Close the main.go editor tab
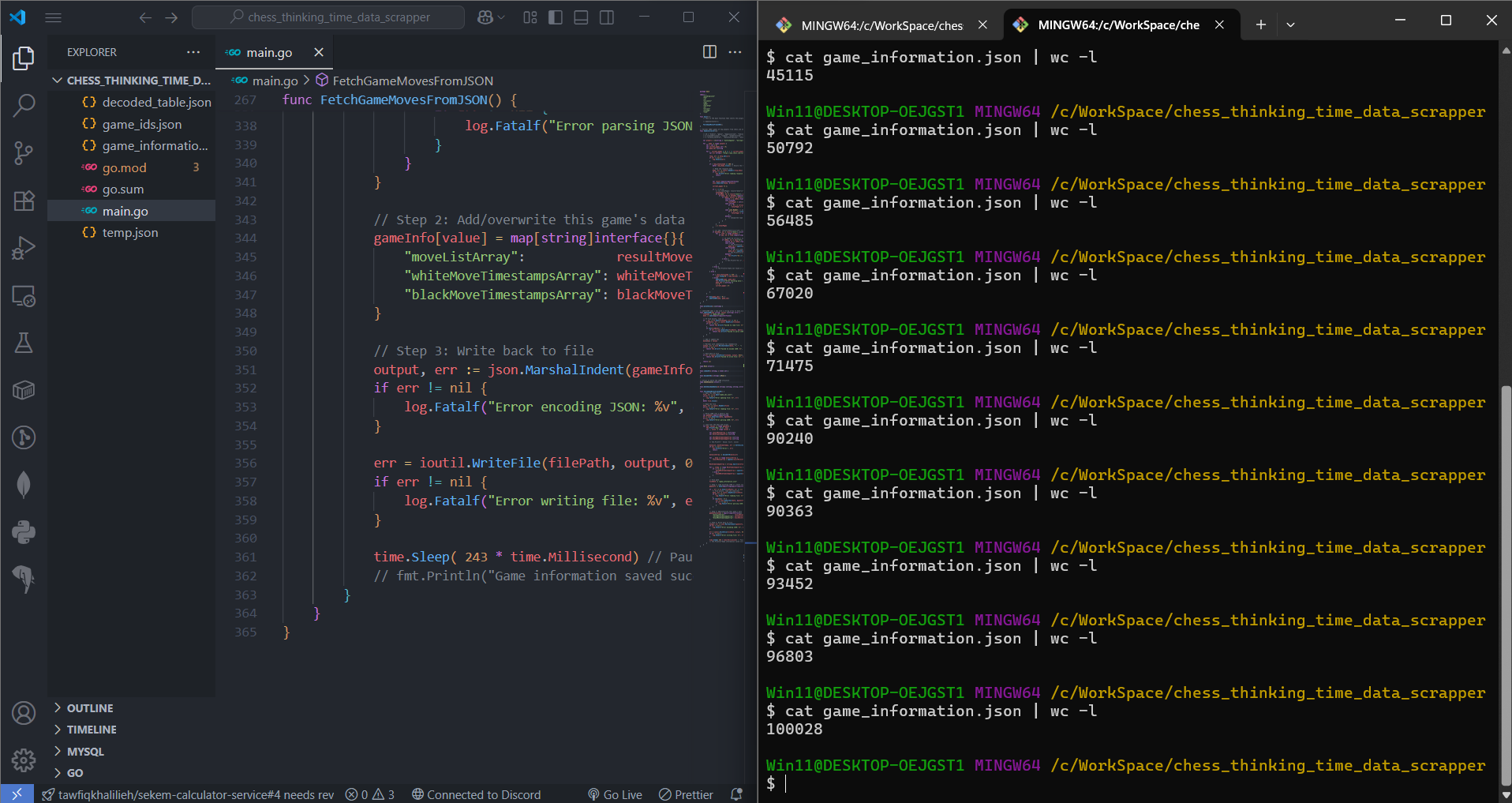 319,52
